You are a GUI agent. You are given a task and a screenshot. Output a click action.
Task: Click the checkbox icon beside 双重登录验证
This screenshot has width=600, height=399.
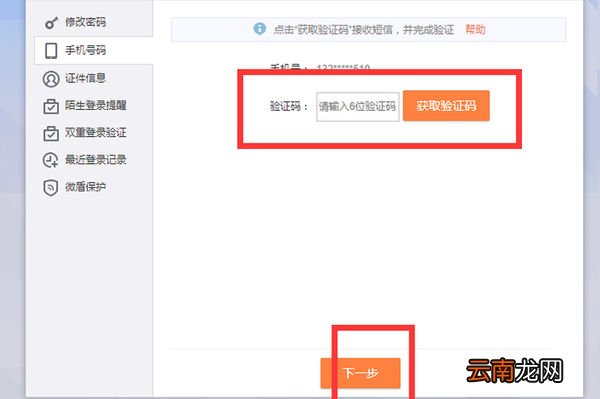pyautogui.click(x=51, y=134)
